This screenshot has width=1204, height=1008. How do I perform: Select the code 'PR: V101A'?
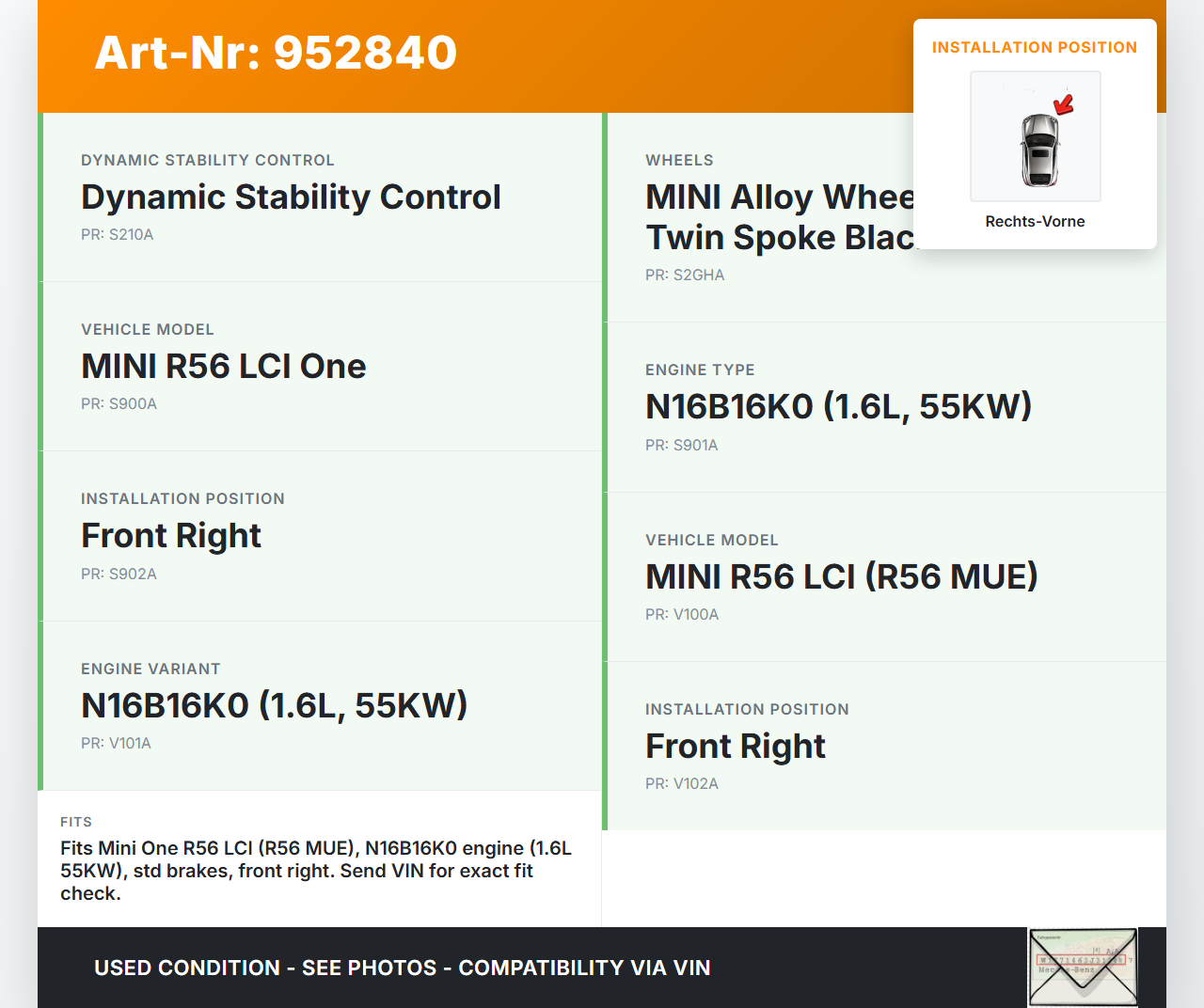click(x=117, y=744)
